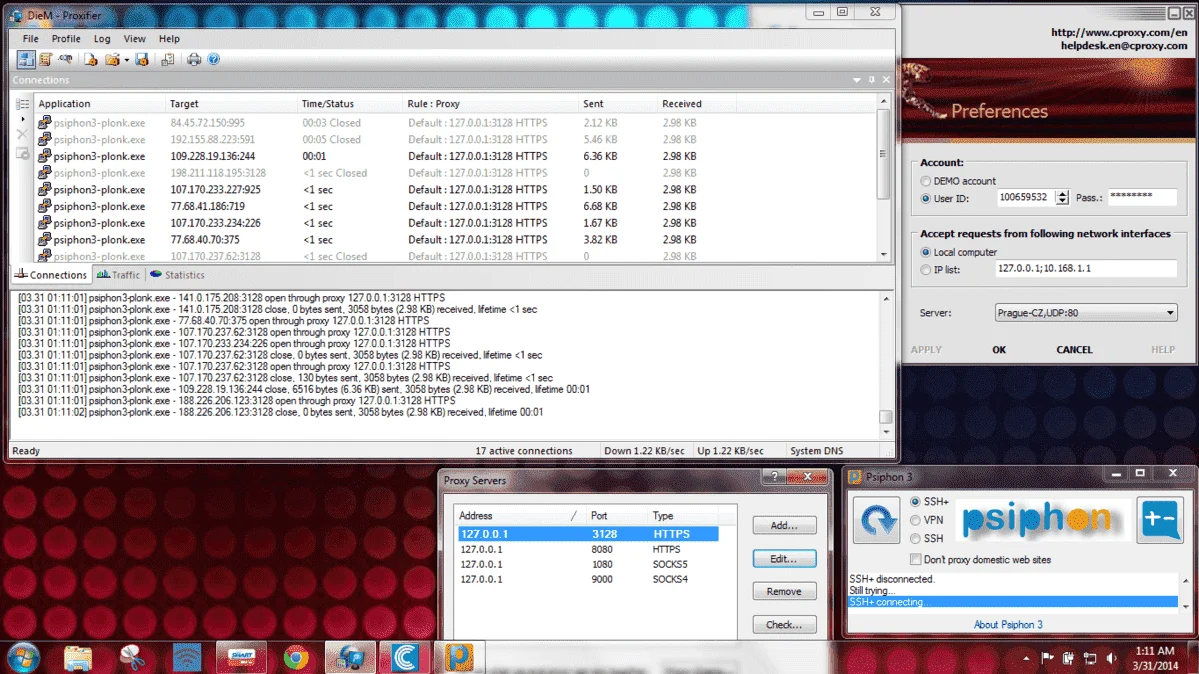Open Google Chrome from the taskbar
This screenshot has height=674, width=1199.
point(296,657)
